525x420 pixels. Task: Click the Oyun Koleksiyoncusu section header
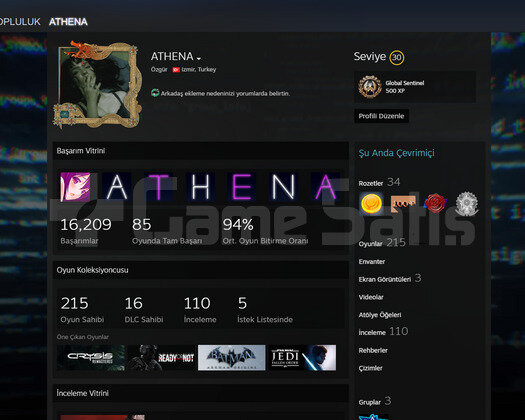coord(201,270)
